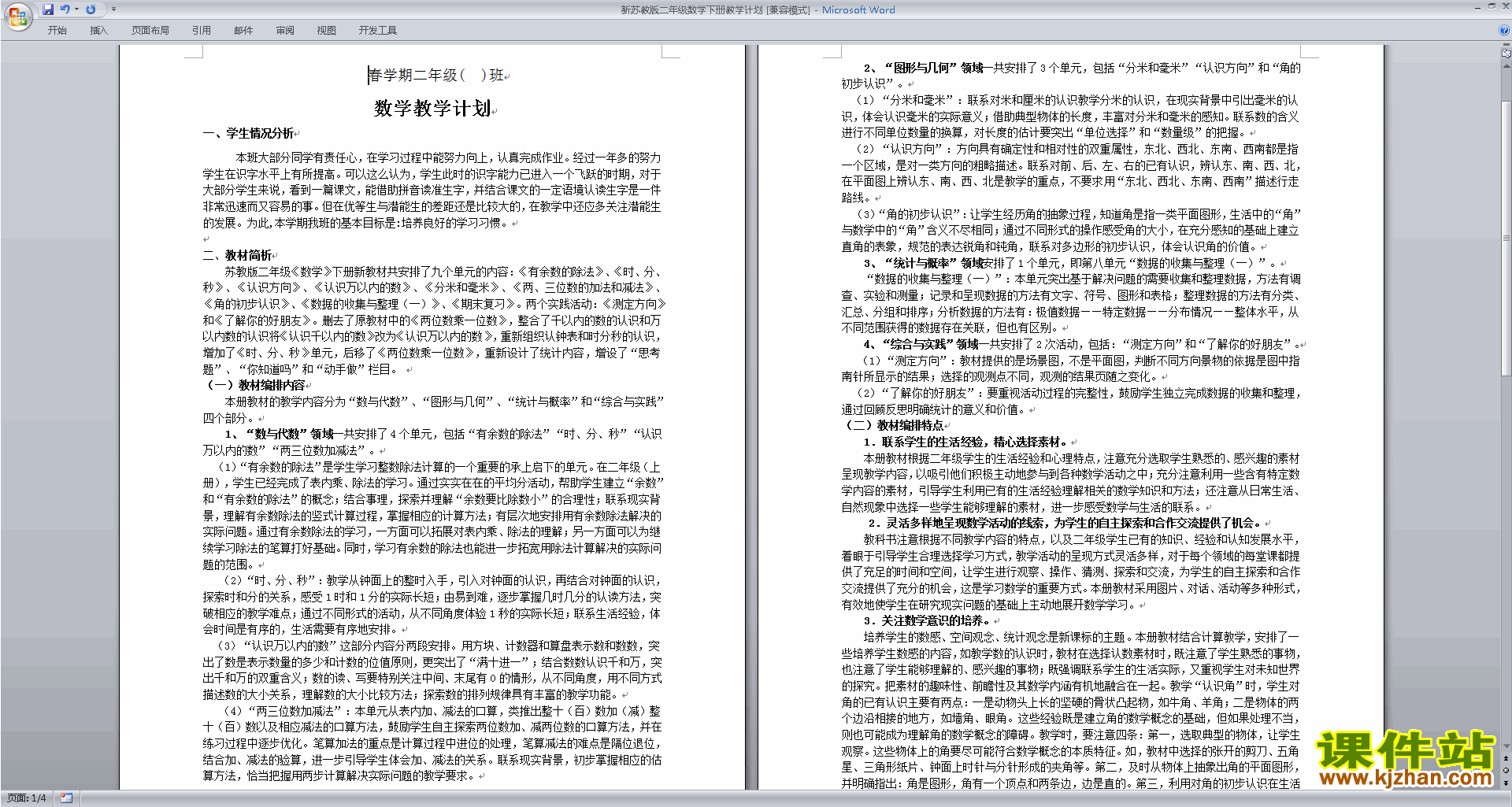
Task: Restore down the Word window
Action: click(1492, 6)
